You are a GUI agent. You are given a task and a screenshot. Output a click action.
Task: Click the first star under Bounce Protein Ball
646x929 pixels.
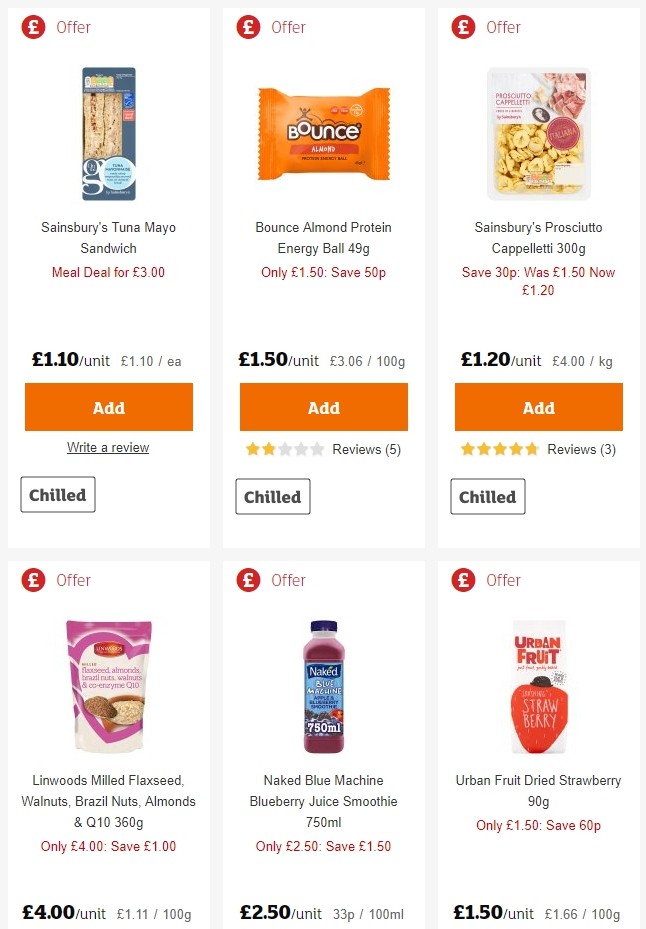click(253, 449)
